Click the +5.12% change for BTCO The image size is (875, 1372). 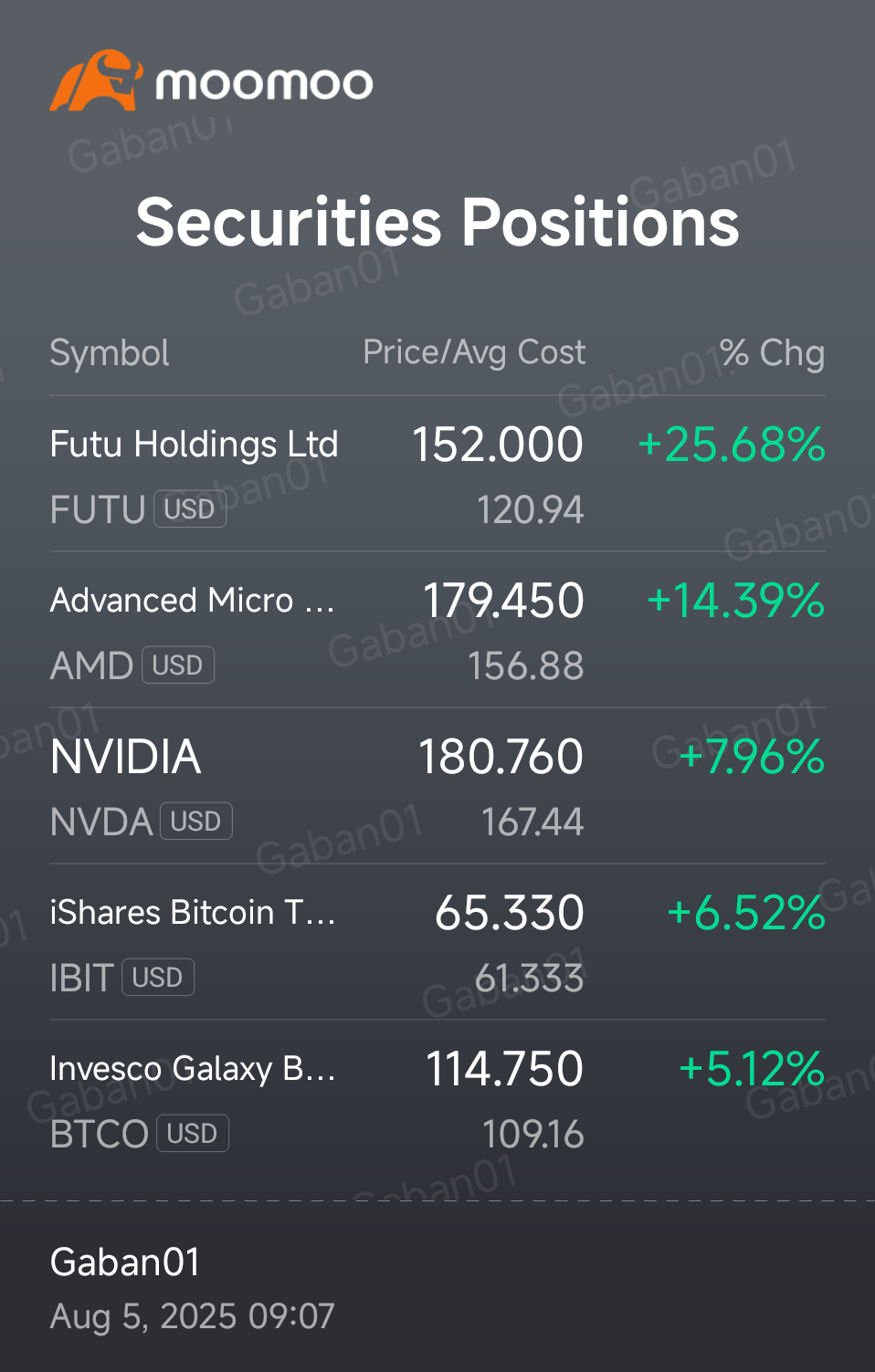[x=752, y=1069]
